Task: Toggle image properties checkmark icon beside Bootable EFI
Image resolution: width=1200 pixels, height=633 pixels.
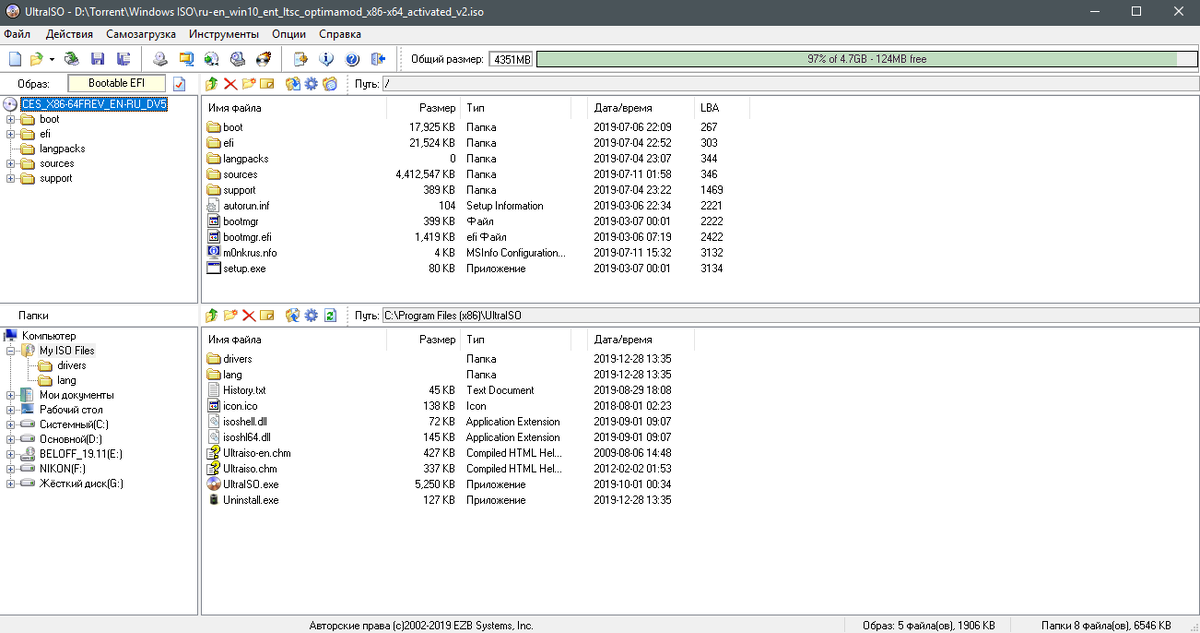Action: point(180,84)
